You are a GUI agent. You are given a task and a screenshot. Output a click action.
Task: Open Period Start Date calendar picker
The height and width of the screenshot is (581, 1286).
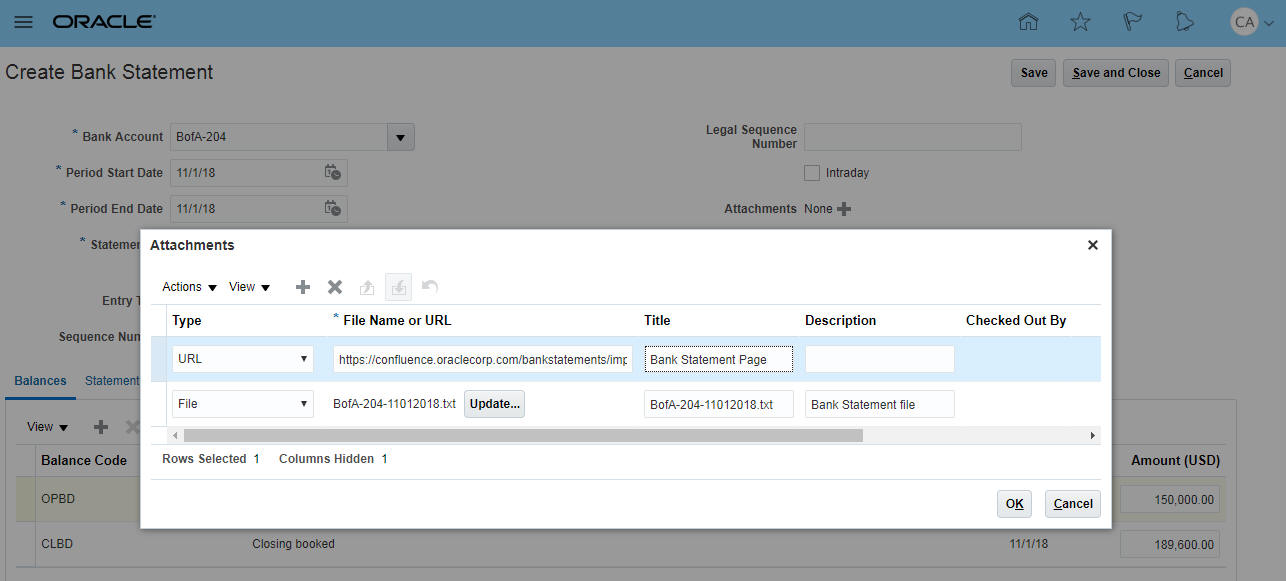point(333,173)
